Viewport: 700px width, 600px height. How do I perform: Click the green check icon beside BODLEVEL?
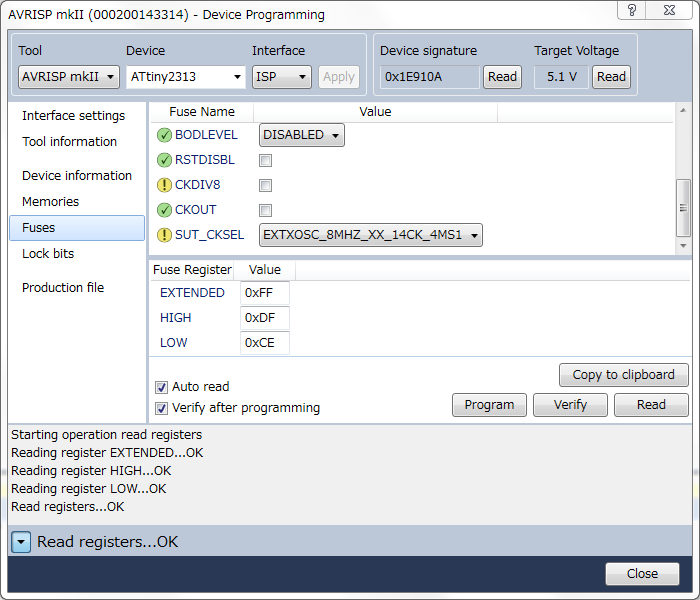[164, 135]
